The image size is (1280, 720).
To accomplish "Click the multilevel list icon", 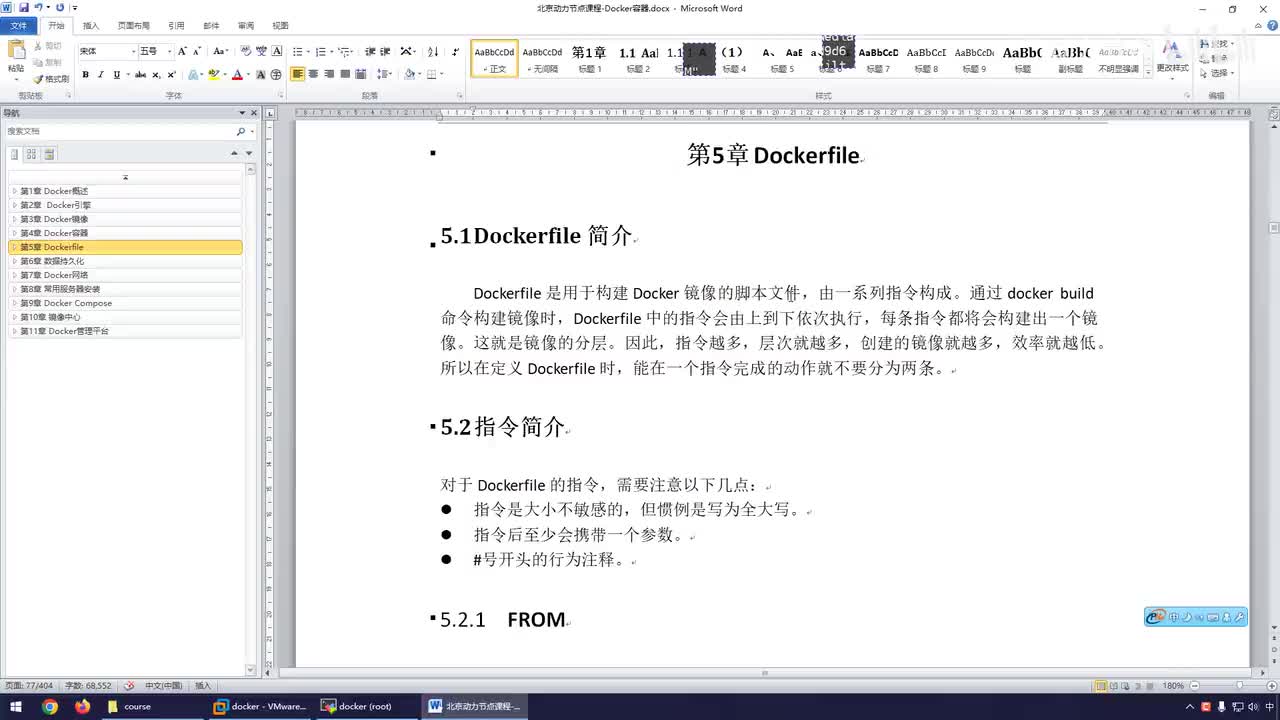I will pyautogui.click(x=344, y=51).
